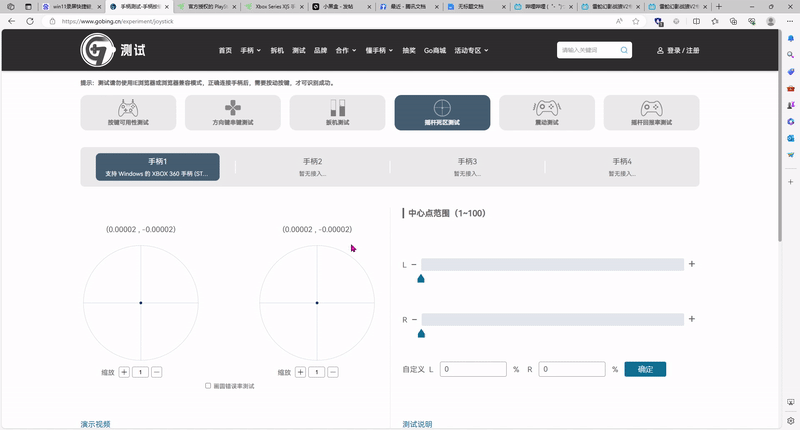800x430 pixels.
Task: Expand the 手柄 dropdown in the site navigation
Action: (251, 50)
